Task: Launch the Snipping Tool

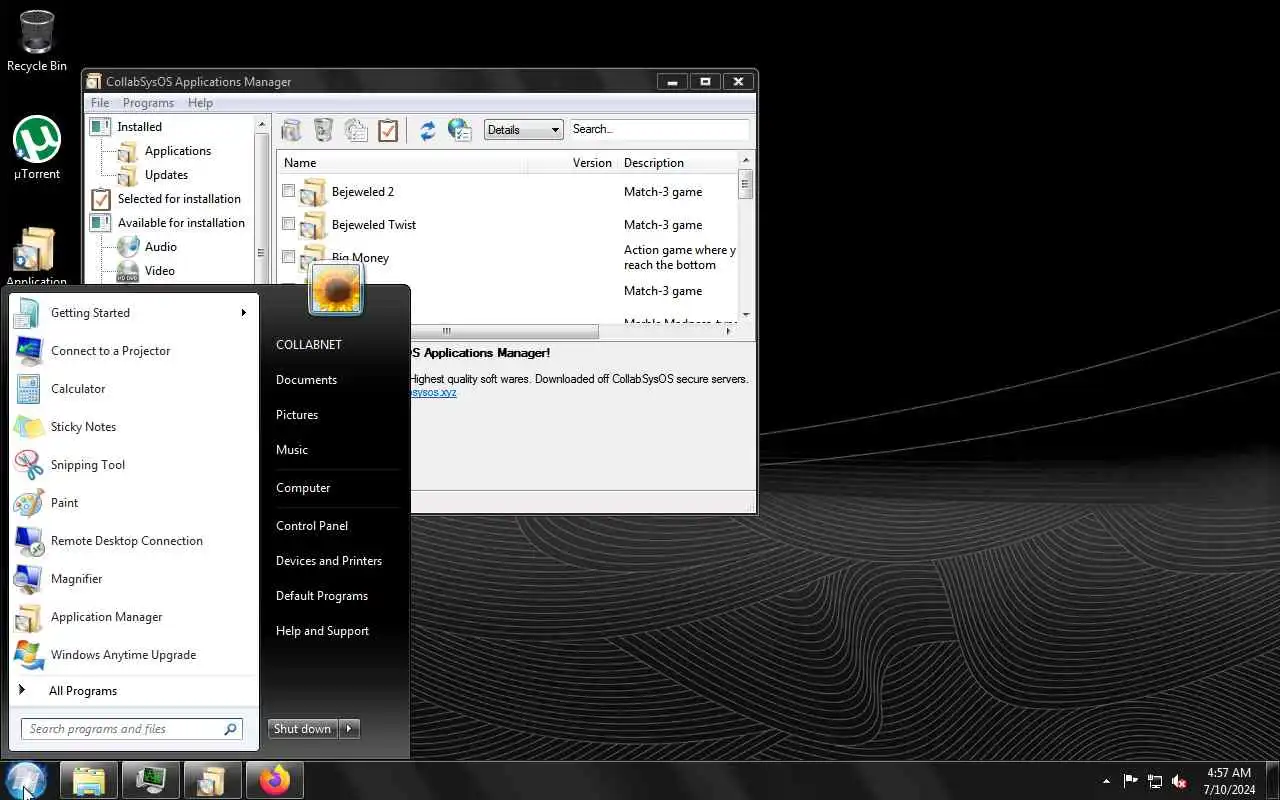Action: [132, 465]
